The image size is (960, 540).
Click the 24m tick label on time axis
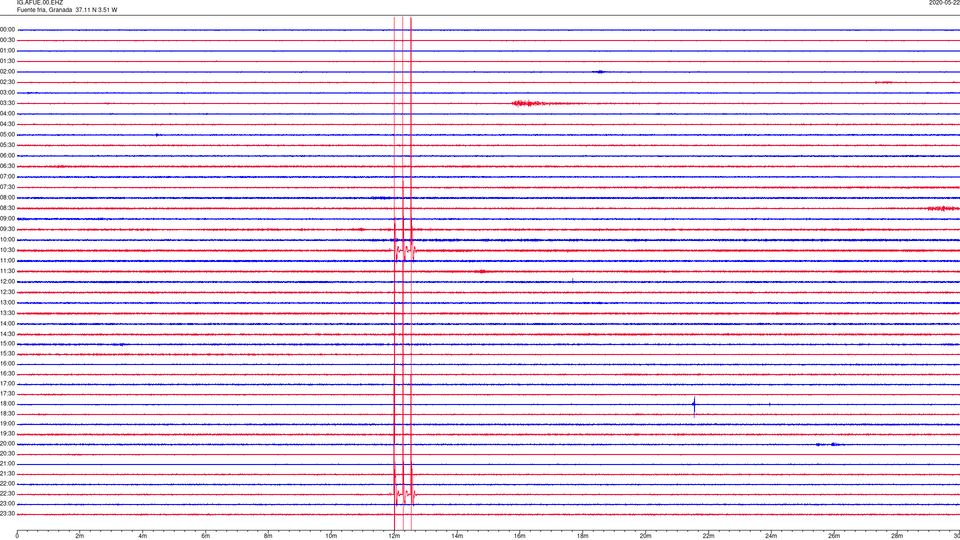(771, 536)
